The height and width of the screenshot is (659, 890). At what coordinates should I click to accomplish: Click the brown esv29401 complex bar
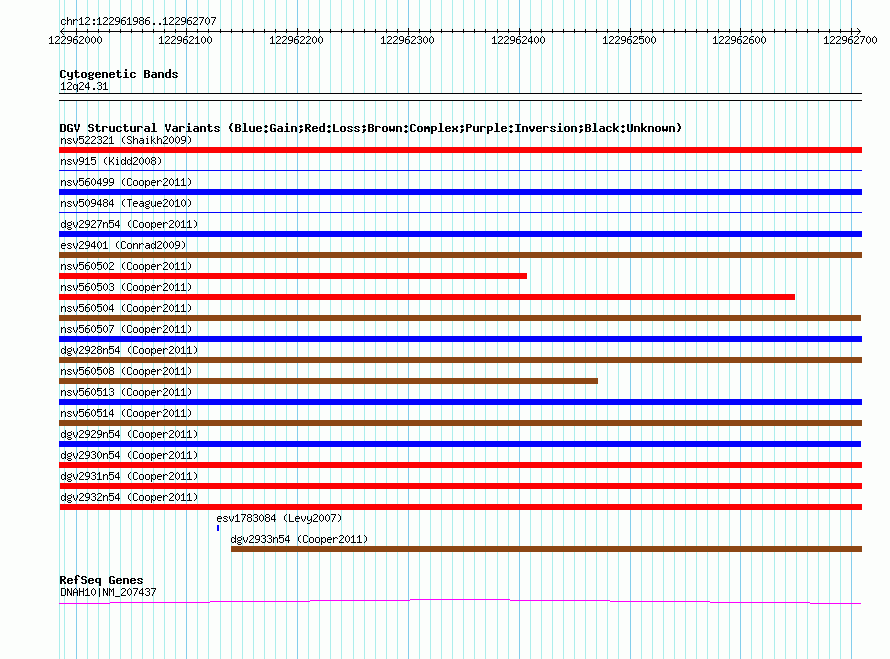coord(460,255)
